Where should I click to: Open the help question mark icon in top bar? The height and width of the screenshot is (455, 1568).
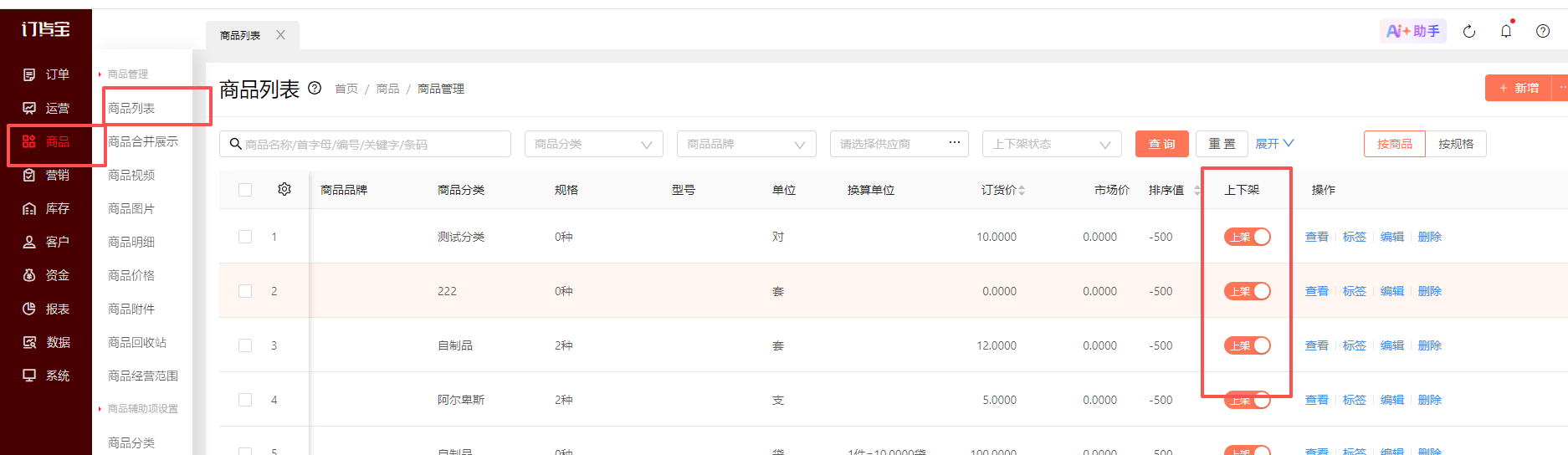pos(1543,31)
